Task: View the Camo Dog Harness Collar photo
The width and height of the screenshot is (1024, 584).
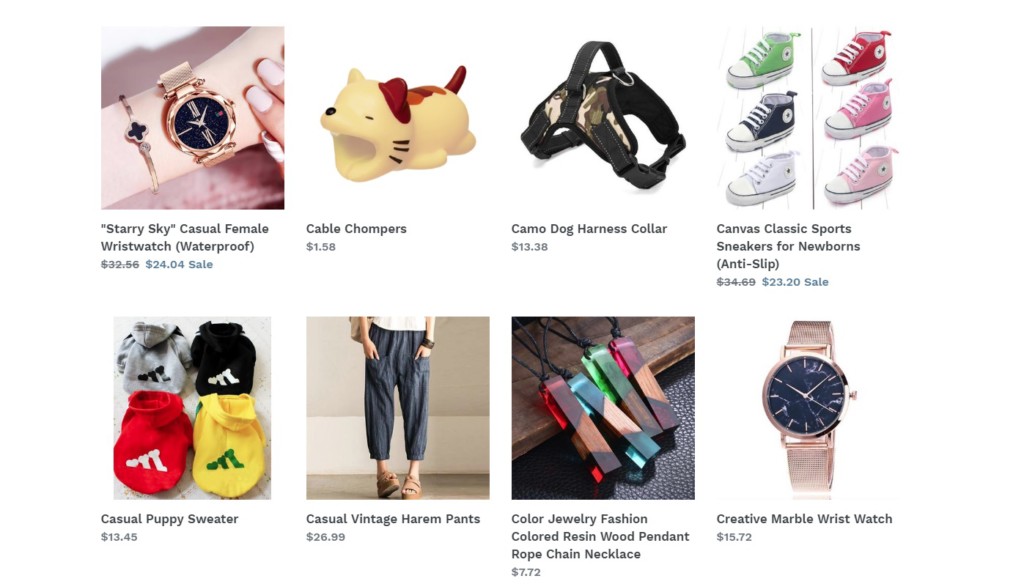Action: pos(603,118)
